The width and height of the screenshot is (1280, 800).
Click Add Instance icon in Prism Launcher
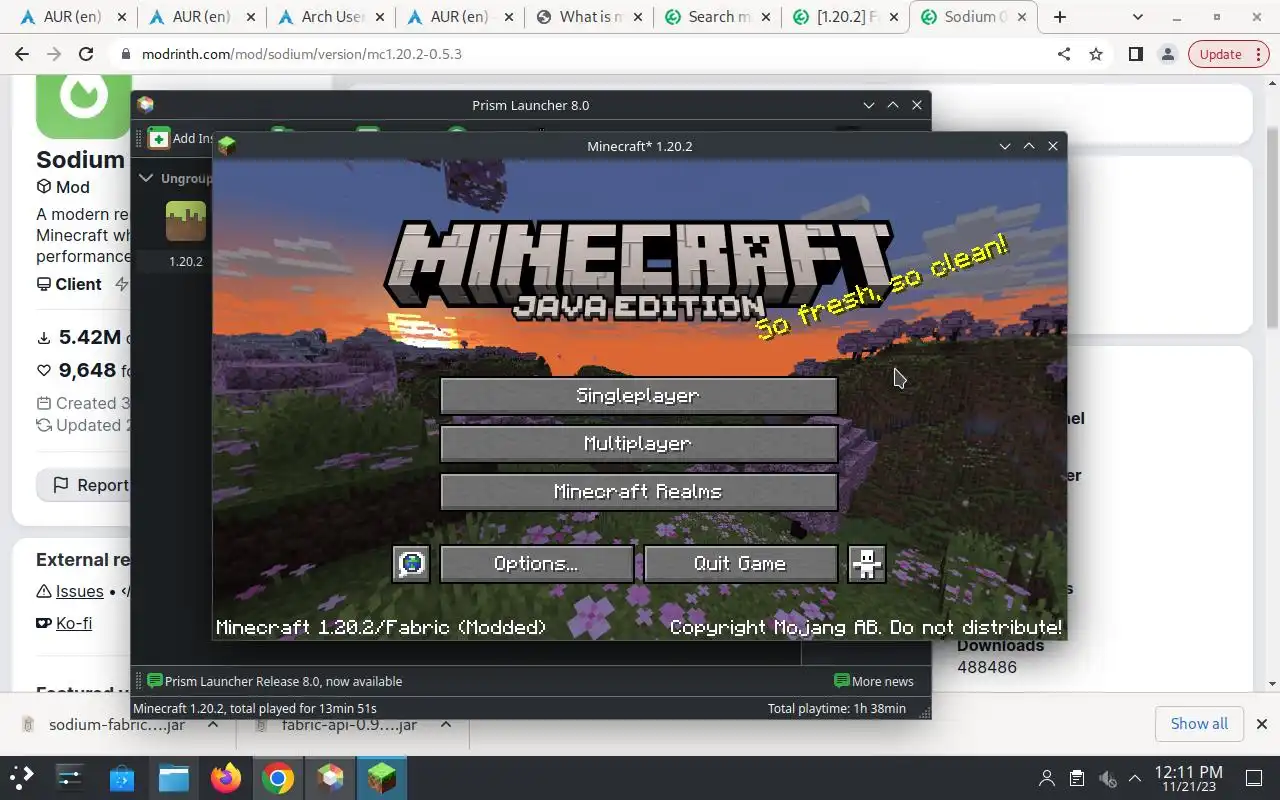159,138
